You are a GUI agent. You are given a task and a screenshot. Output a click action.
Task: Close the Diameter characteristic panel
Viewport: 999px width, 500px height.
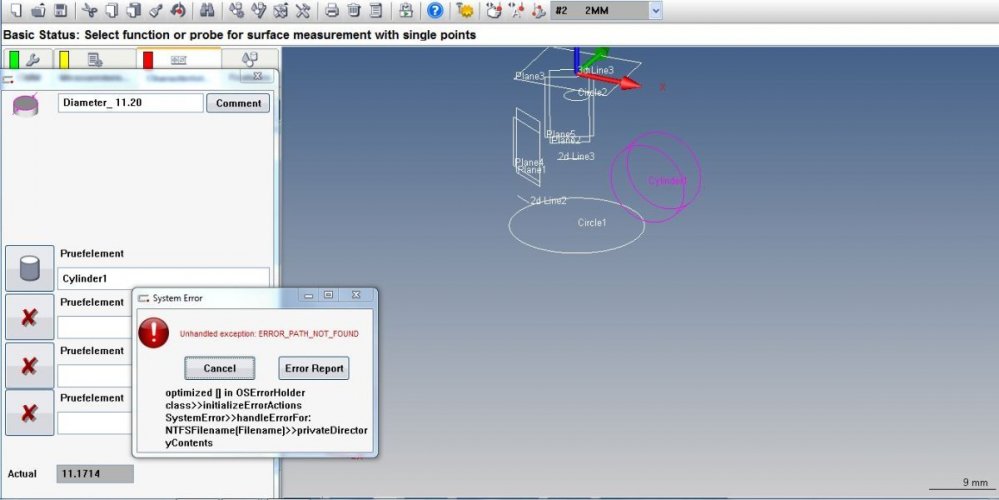[x=256, y=76]
